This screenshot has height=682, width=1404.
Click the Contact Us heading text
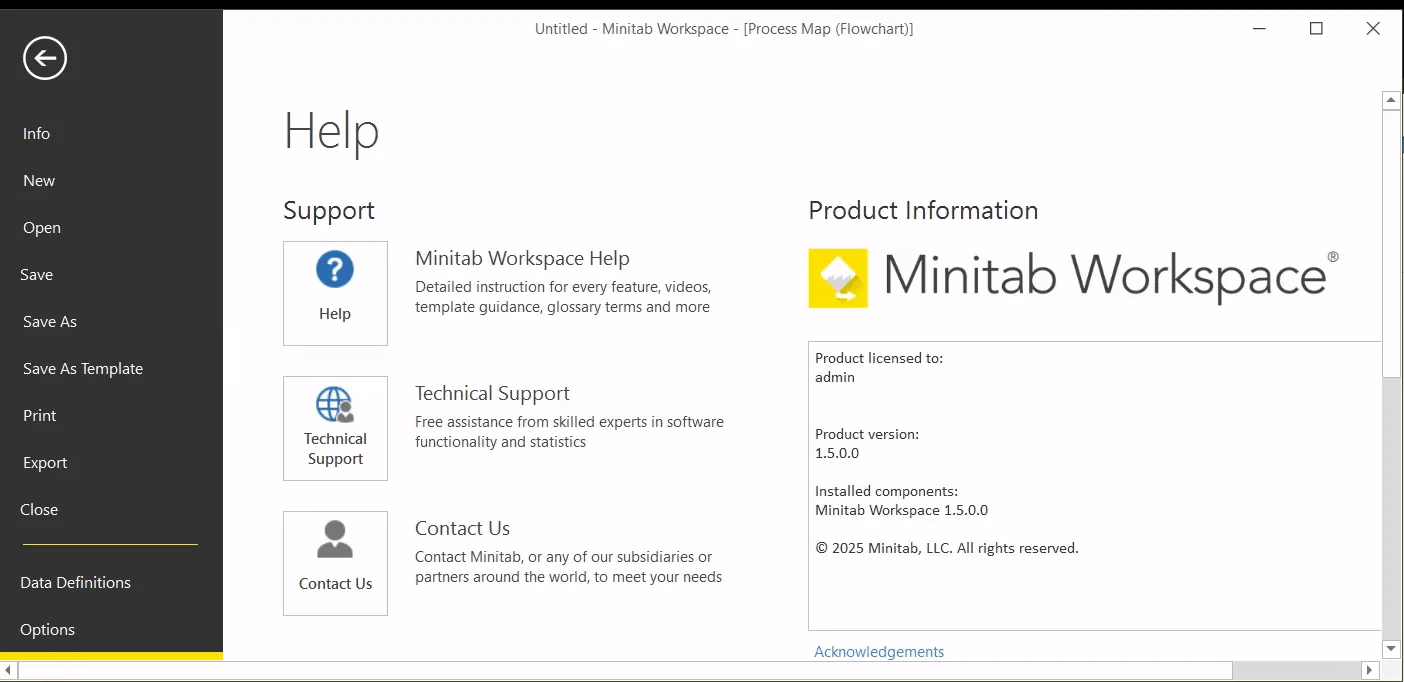pos(462,529)
